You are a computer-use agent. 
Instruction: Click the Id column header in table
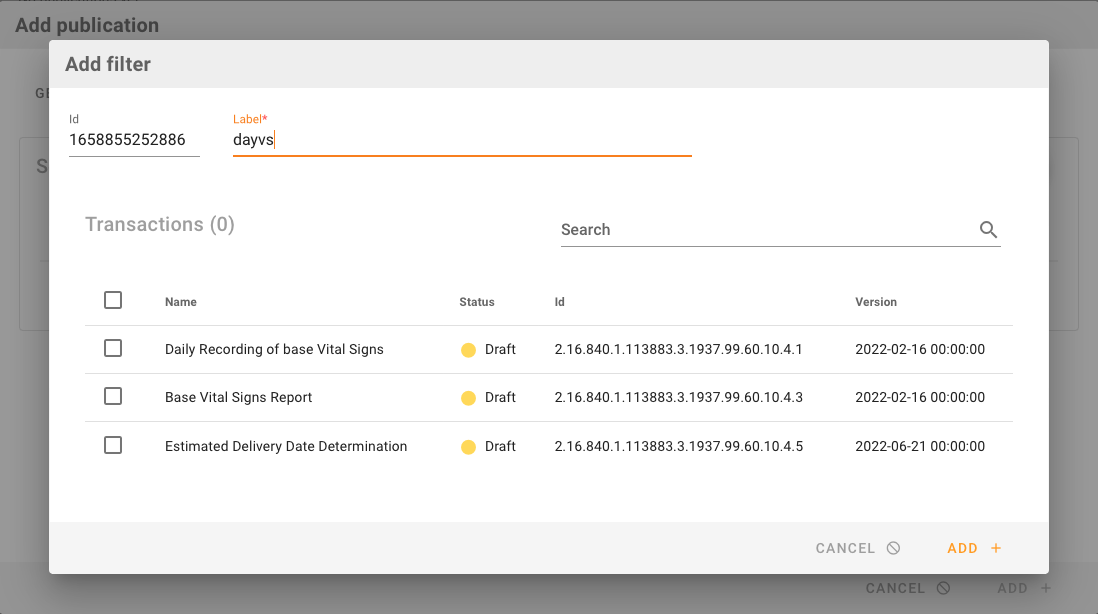tap(560, 302)
